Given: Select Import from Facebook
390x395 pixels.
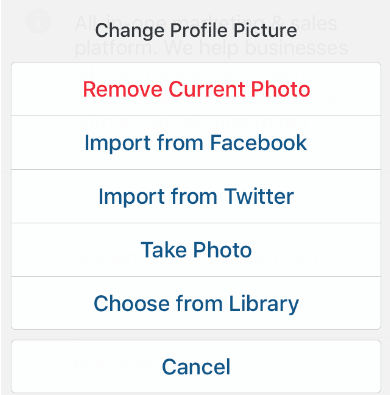Looking at the screenshot, I should tap(196, 143).
